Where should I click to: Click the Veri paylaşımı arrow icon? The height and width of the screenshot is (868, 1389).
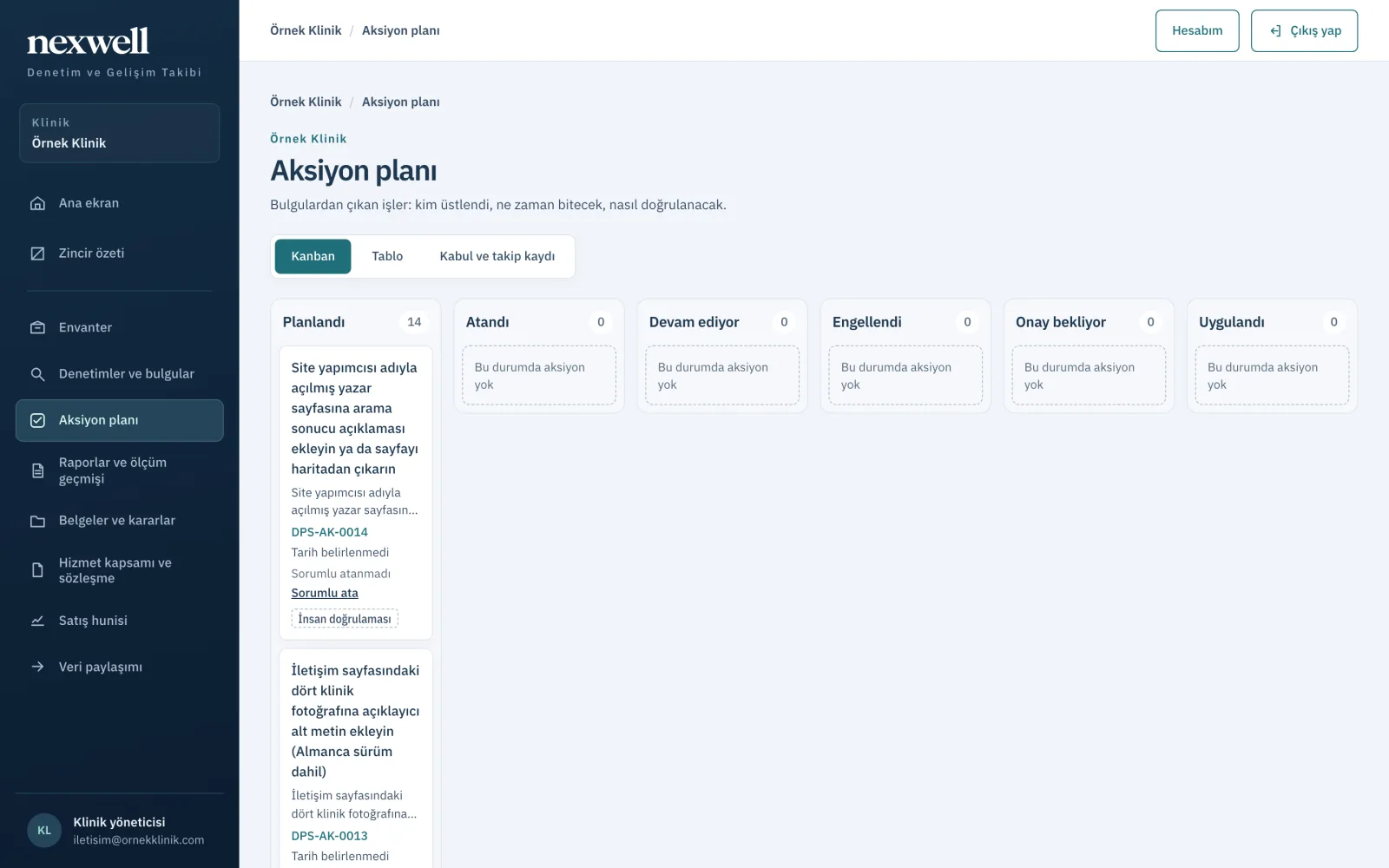click(37, 667)
